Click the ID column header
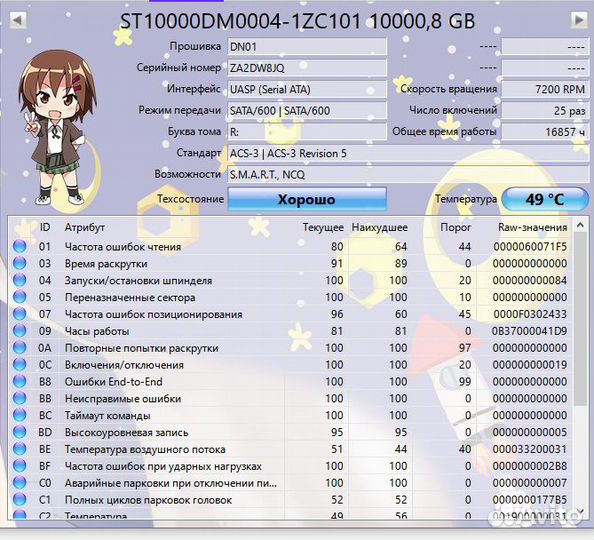This screenshot has height=540, width=594. tap(45, 227)
